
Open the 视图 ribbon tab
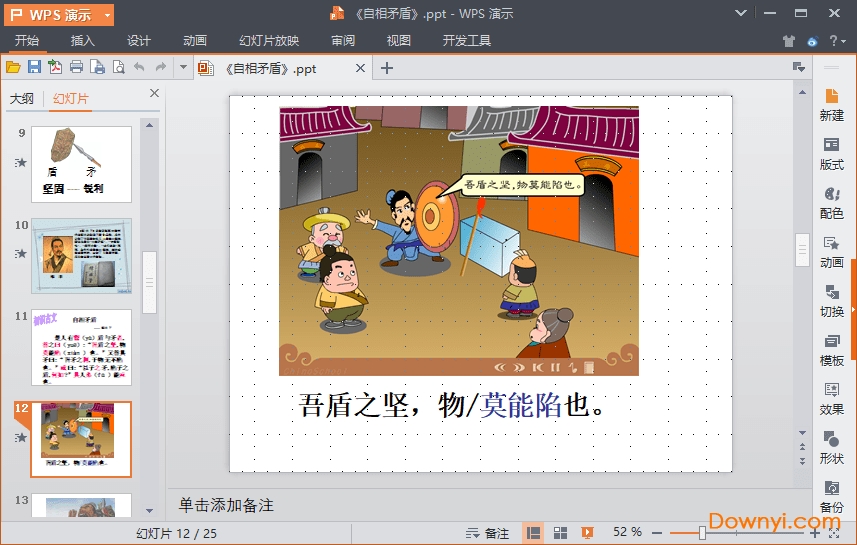tap(398, 40)
